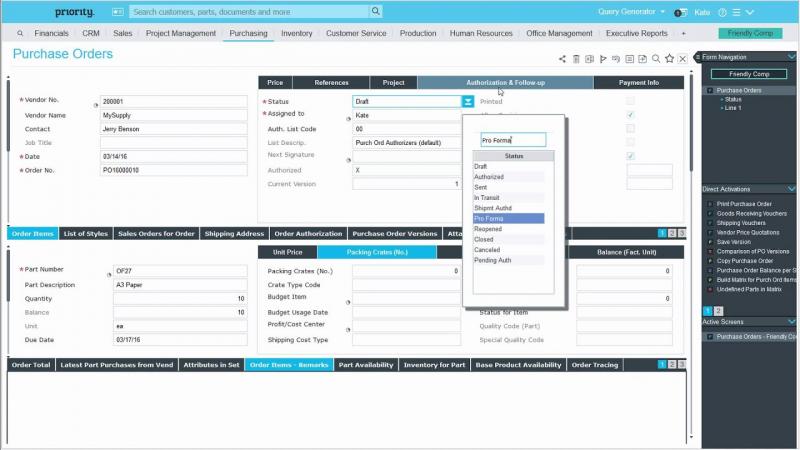800x450 pixels.
Task: Click the share icon in the form toolbar
Action: click(x=562, y=59)
